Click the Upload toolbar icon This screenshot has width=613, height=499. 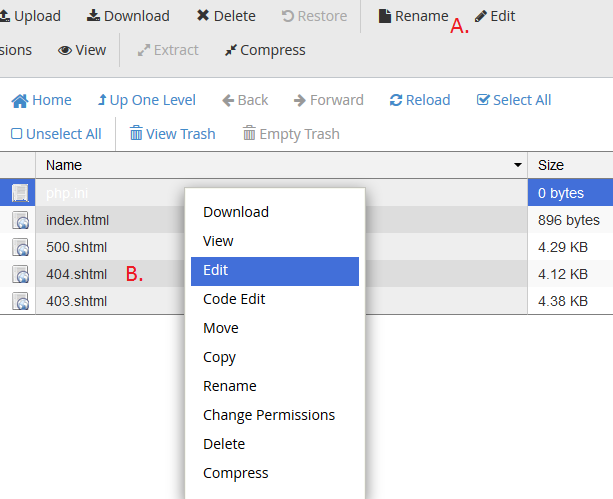[x=5, y=16]
